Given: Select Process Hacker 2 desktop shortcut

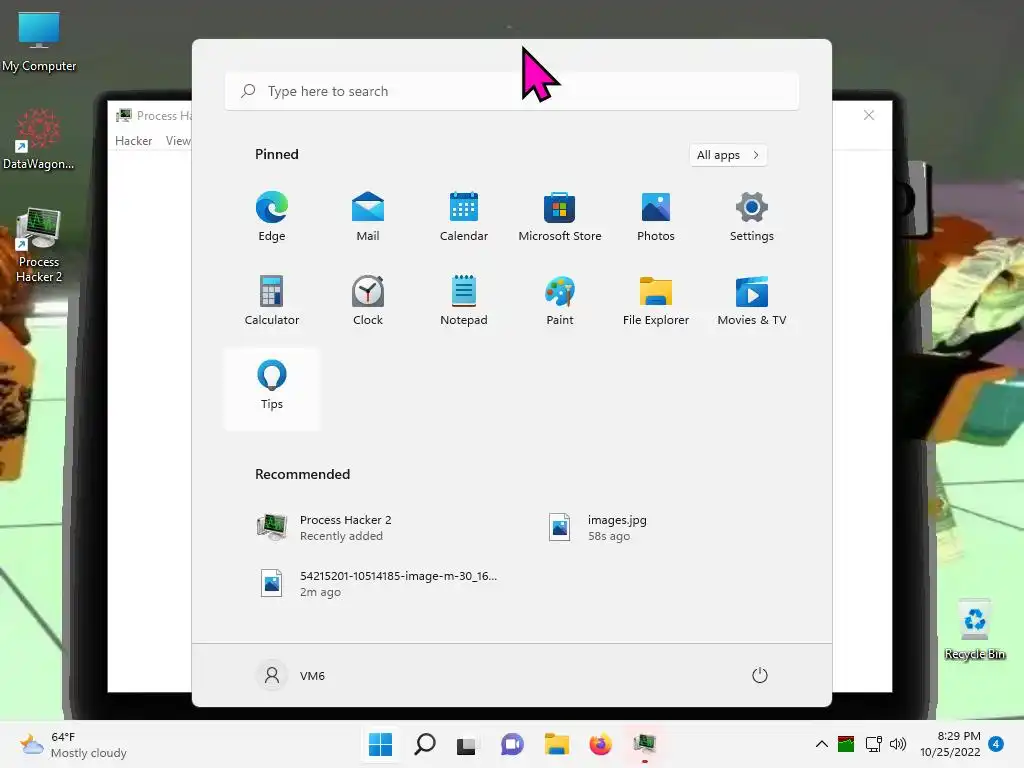Looking at the screenshot, I should [39, 245].
